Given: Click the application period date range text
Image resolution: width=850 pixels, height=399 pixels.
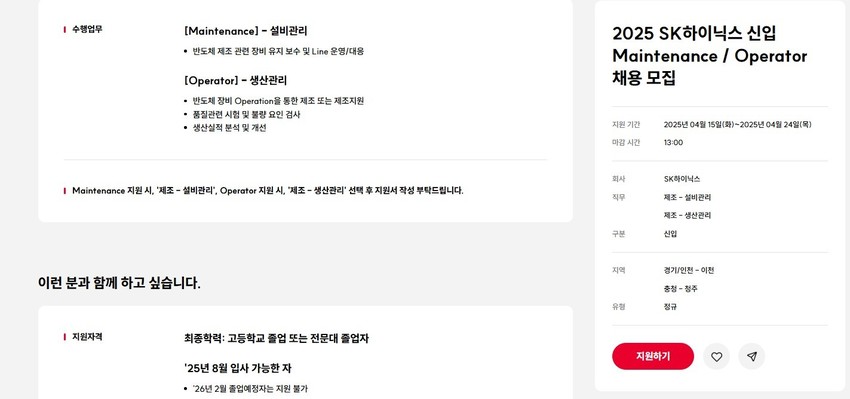Looking at the screenshot, I should (737, 125).
